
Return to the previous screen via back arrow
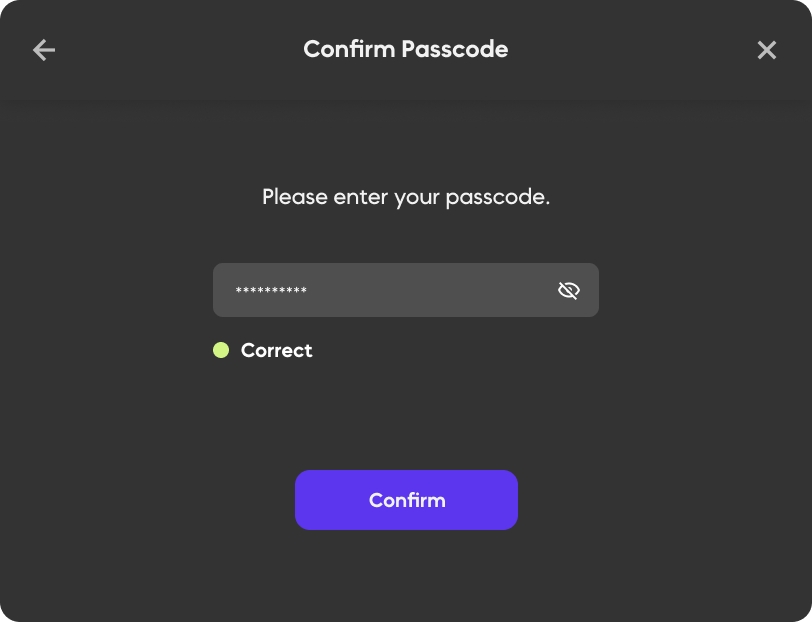pyautogui.click(x=44, y=50)
